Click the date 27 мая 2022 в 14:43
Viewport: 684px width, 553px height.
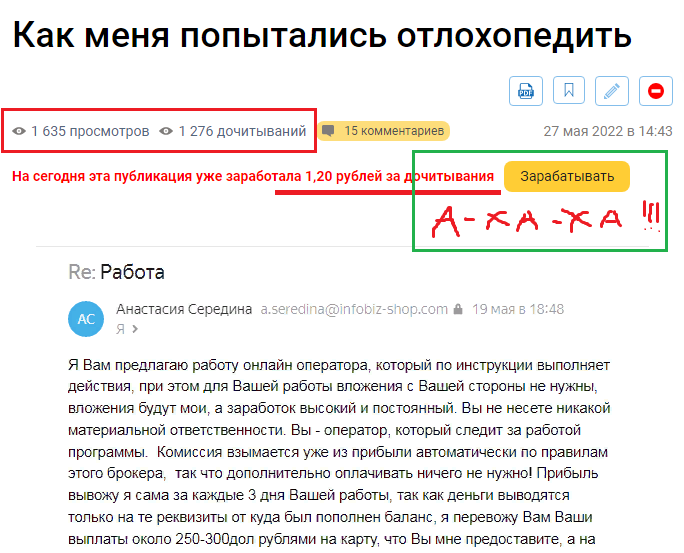pyautogui.click(x=608, y=131)
